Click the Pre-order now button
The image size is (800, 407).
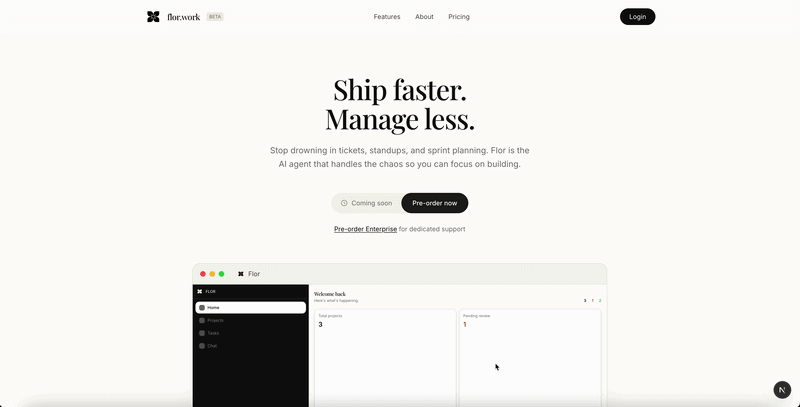click(x=435, y=203)
